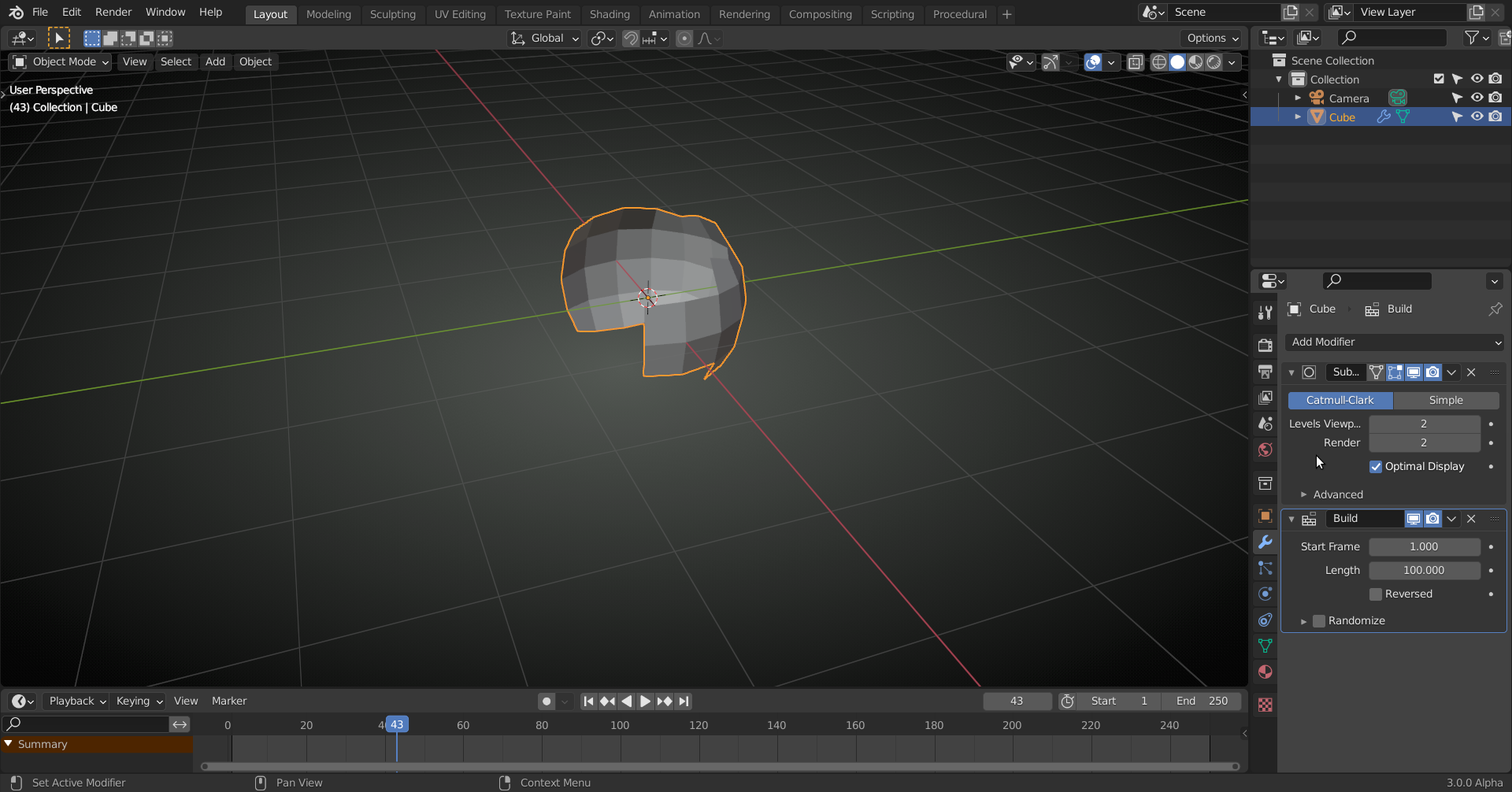
Task: Toggle proportional editing
Action: (684, 38)
